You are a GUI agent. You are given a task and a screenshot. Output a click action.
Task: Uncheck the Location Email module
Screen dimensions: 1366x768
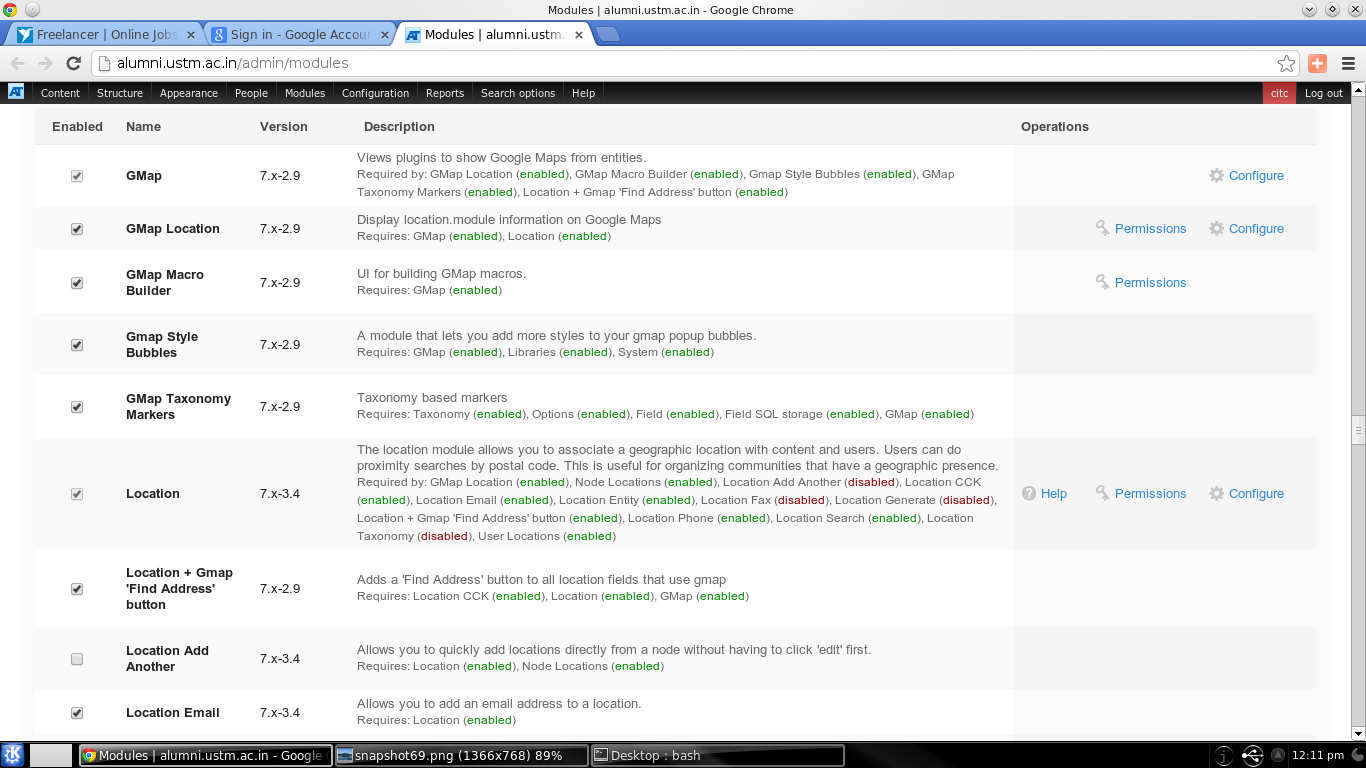(77, 713)
